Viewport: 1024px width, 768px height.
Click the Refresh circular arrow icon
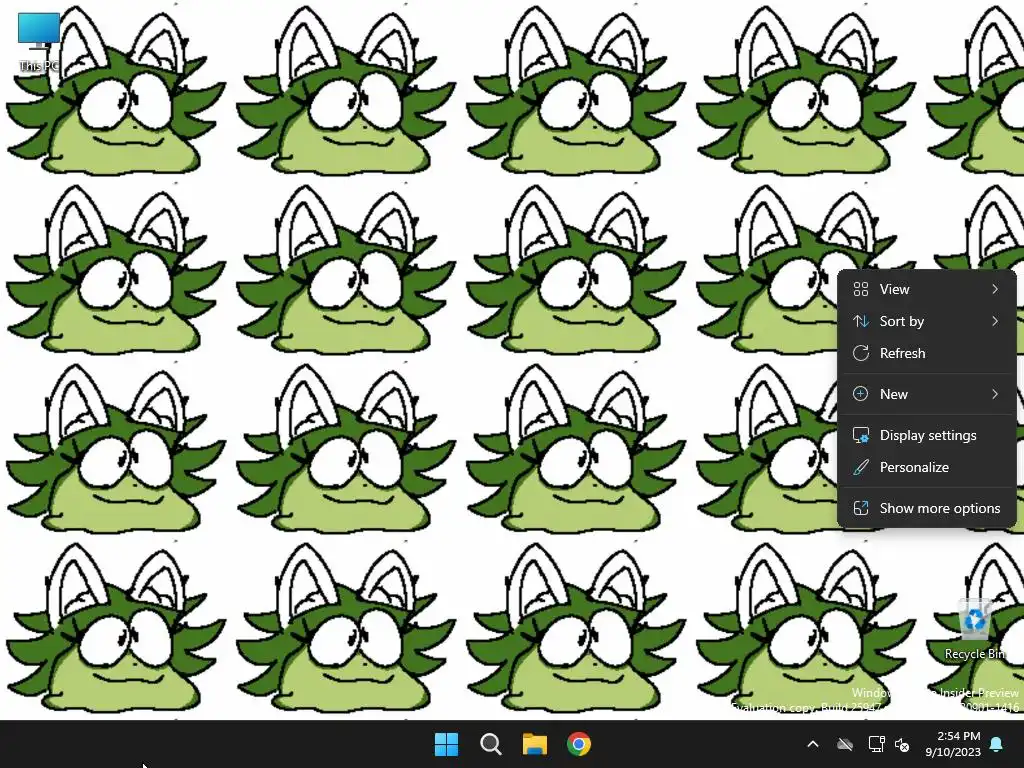click(x=861, y=353)
